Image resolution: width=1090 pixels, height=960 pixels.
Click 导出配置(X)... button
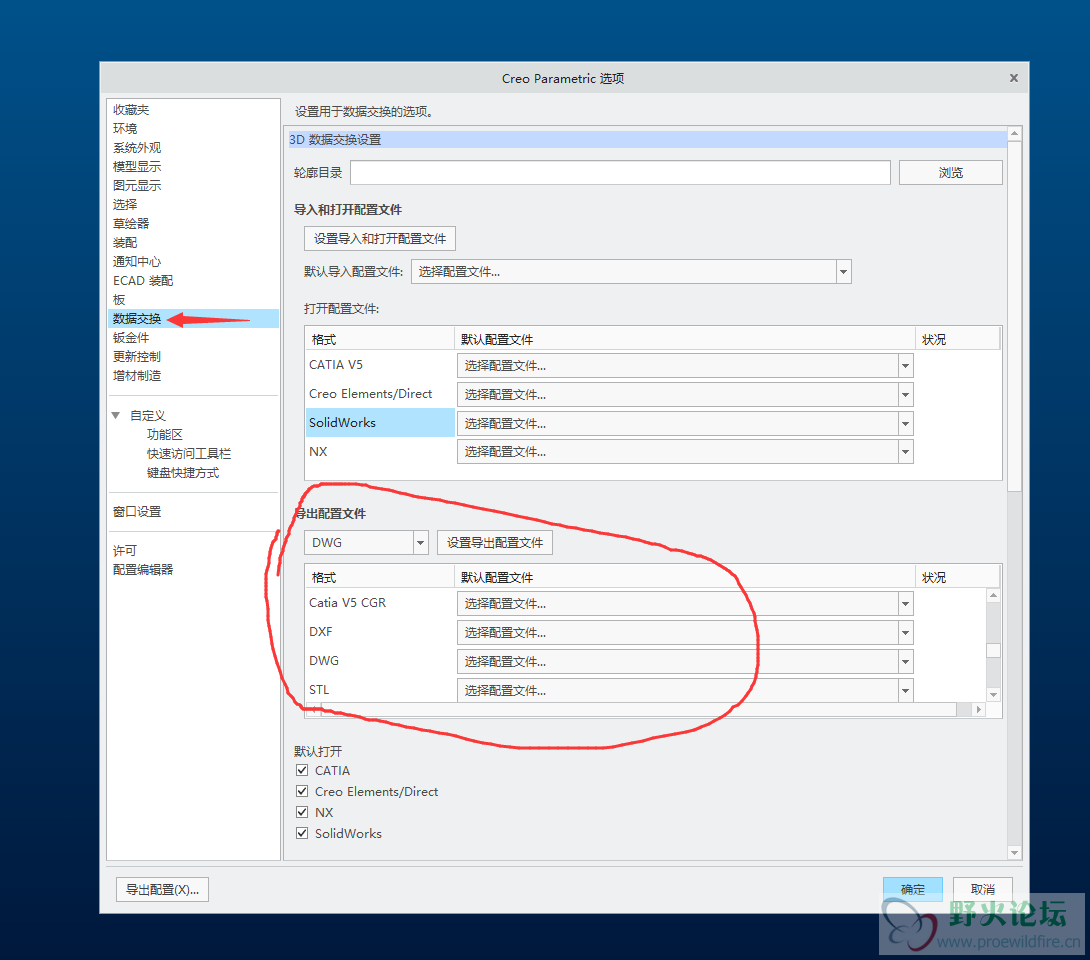[x=162, y=889]
